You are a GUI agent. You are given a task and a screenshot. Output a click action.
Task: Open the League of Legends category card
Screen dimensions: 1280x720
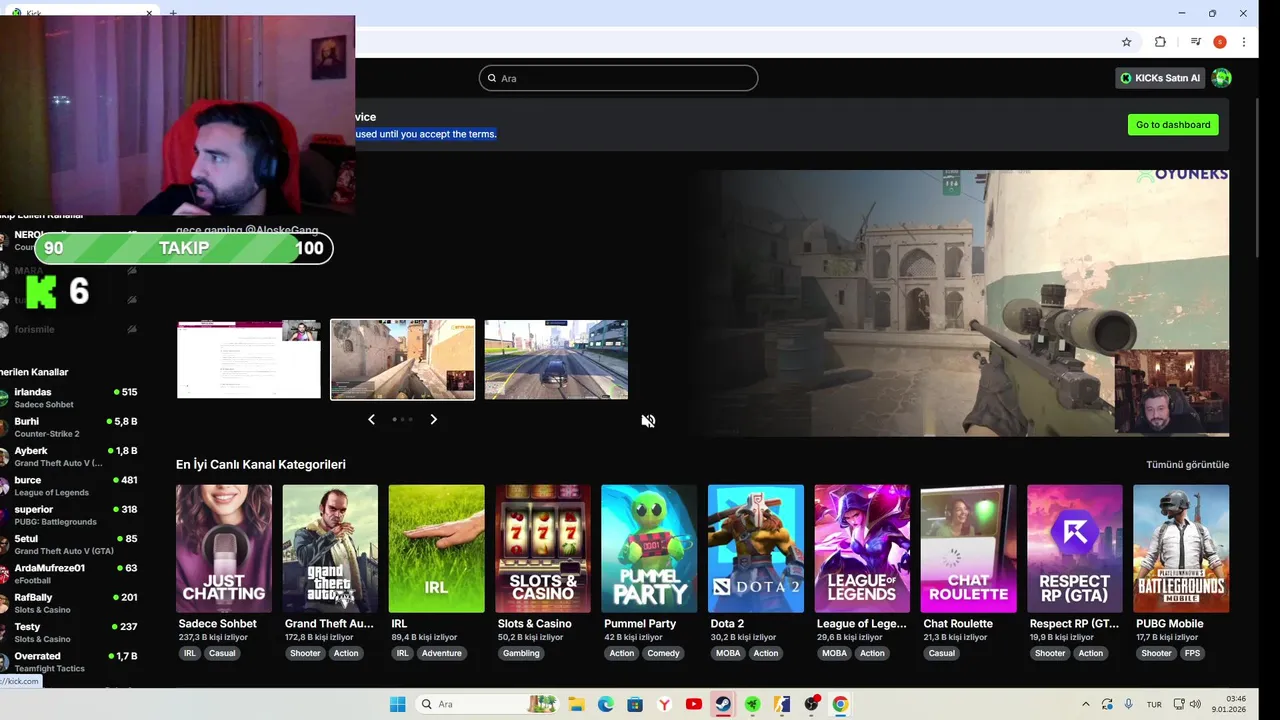[x=862, y=549]
